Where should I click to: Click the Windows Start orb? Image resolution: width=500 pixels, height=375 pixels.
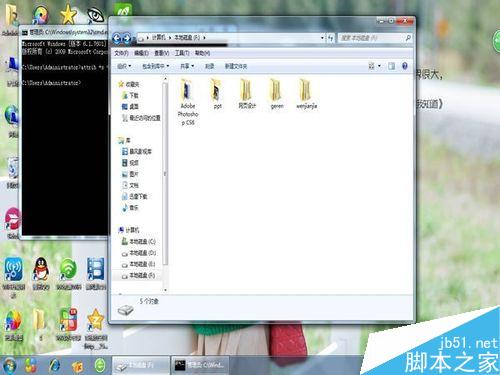click(x=10, y=365)
